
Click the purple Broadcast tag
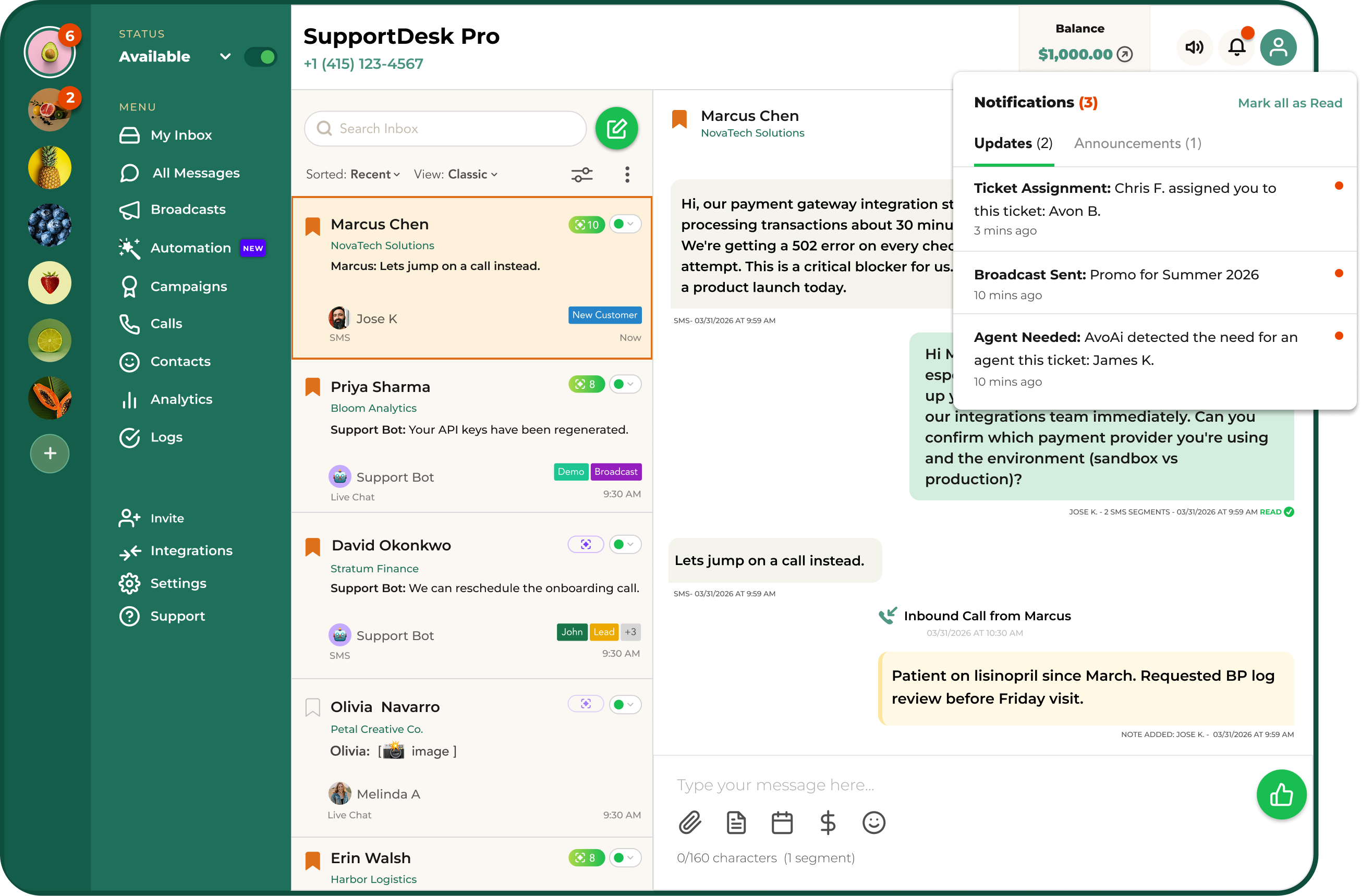point(616,471)
